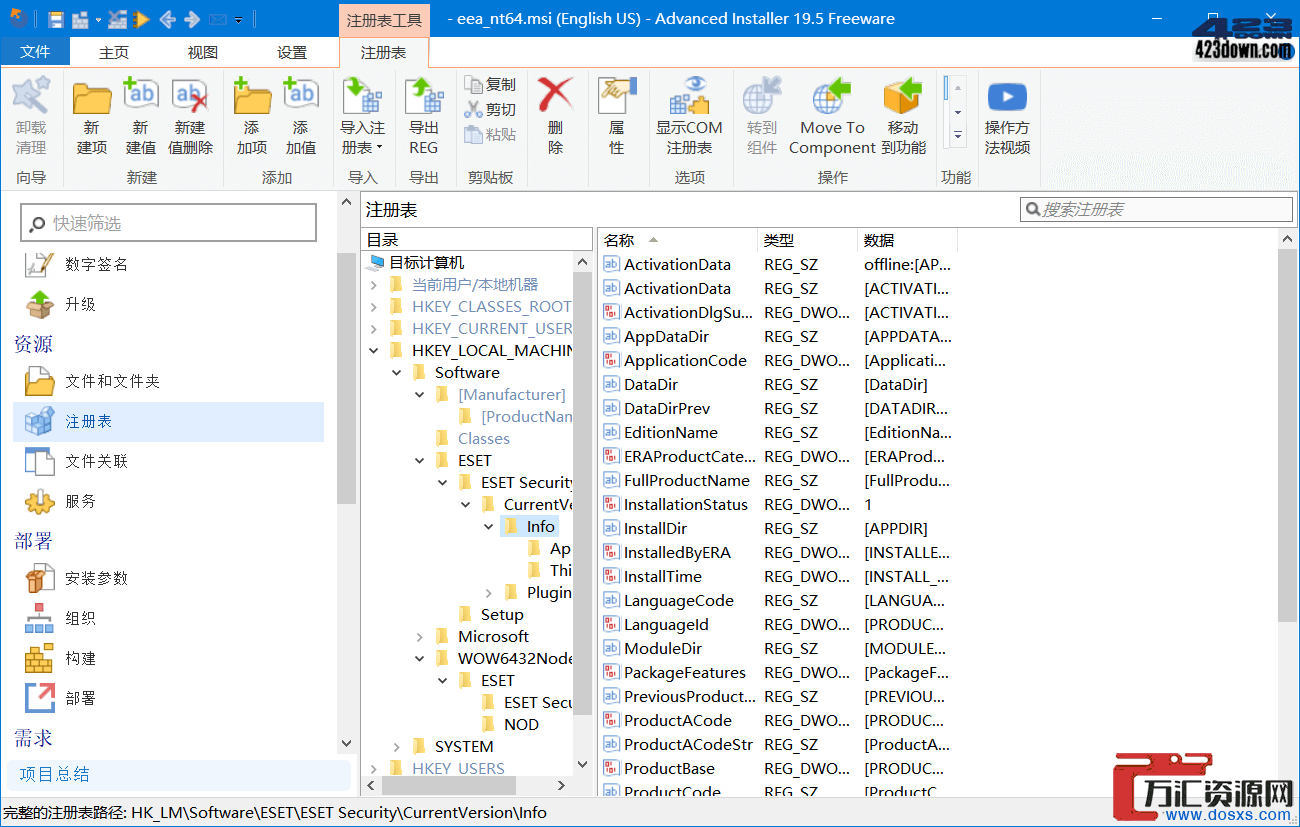Viewport: 1300px width, 827px height.
Task: Click the left sidebar scroll down arrow
Action: coord(346,743)
